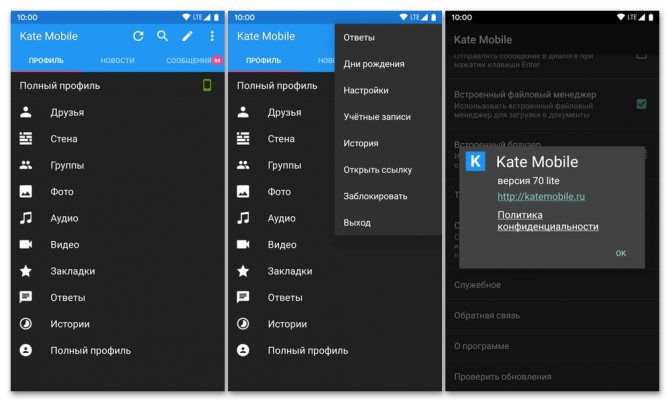Image resolution: width=670 pixels, height=402 pixels.
Task: Tap the Фото picture icon in first screen
Action: (26, 191)
